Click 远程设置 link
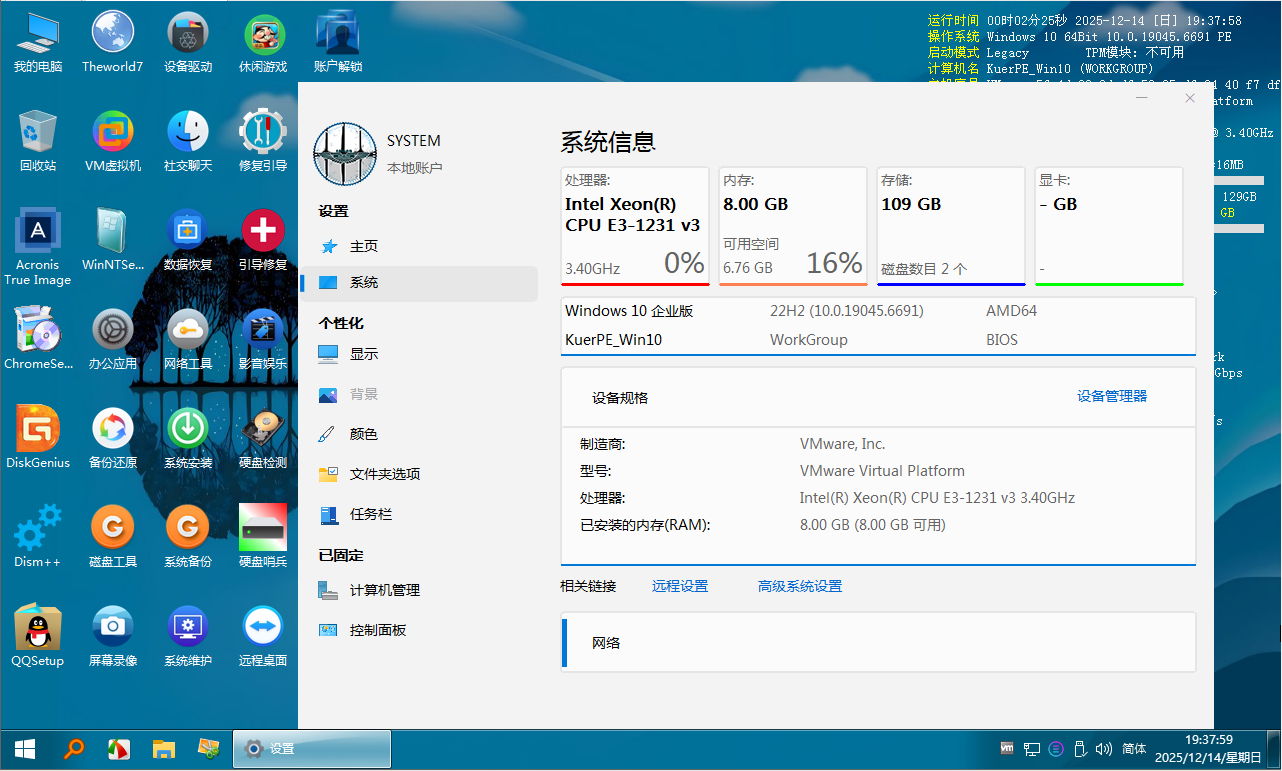This screenshot has width=1282, height=771. tap(679, 586)
